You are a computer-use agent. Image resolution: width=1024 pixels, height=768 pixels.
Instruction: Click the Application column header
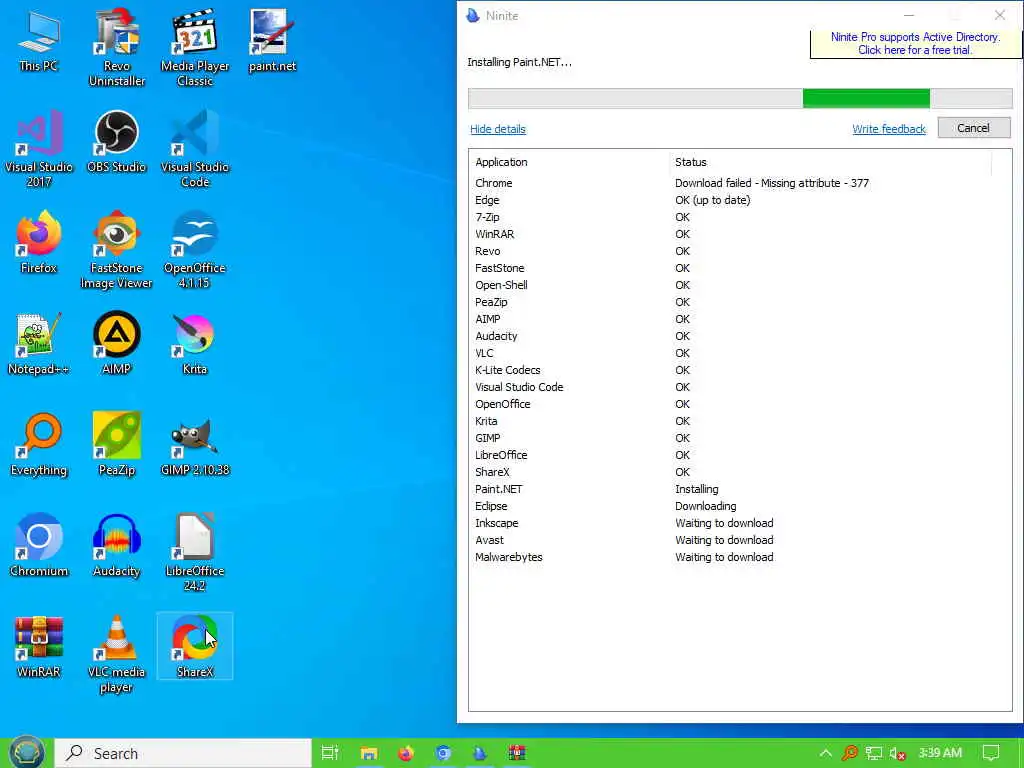coord(501,162)
